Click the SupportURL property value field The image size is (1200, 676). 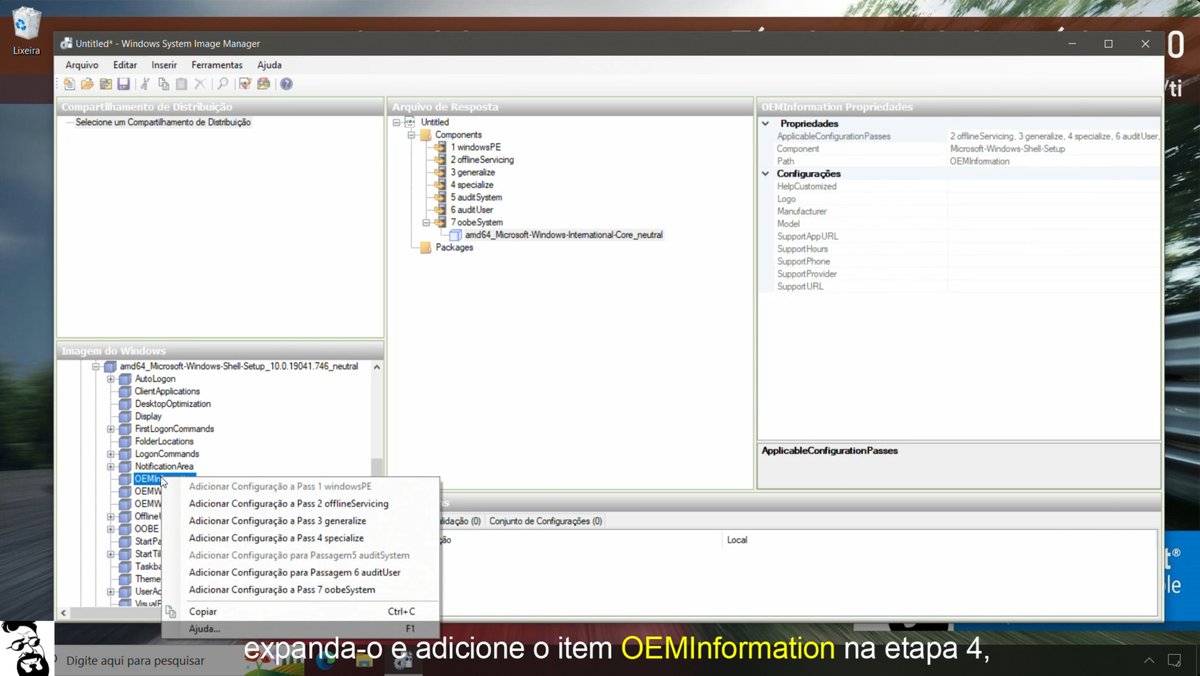tap(1054, 286)
